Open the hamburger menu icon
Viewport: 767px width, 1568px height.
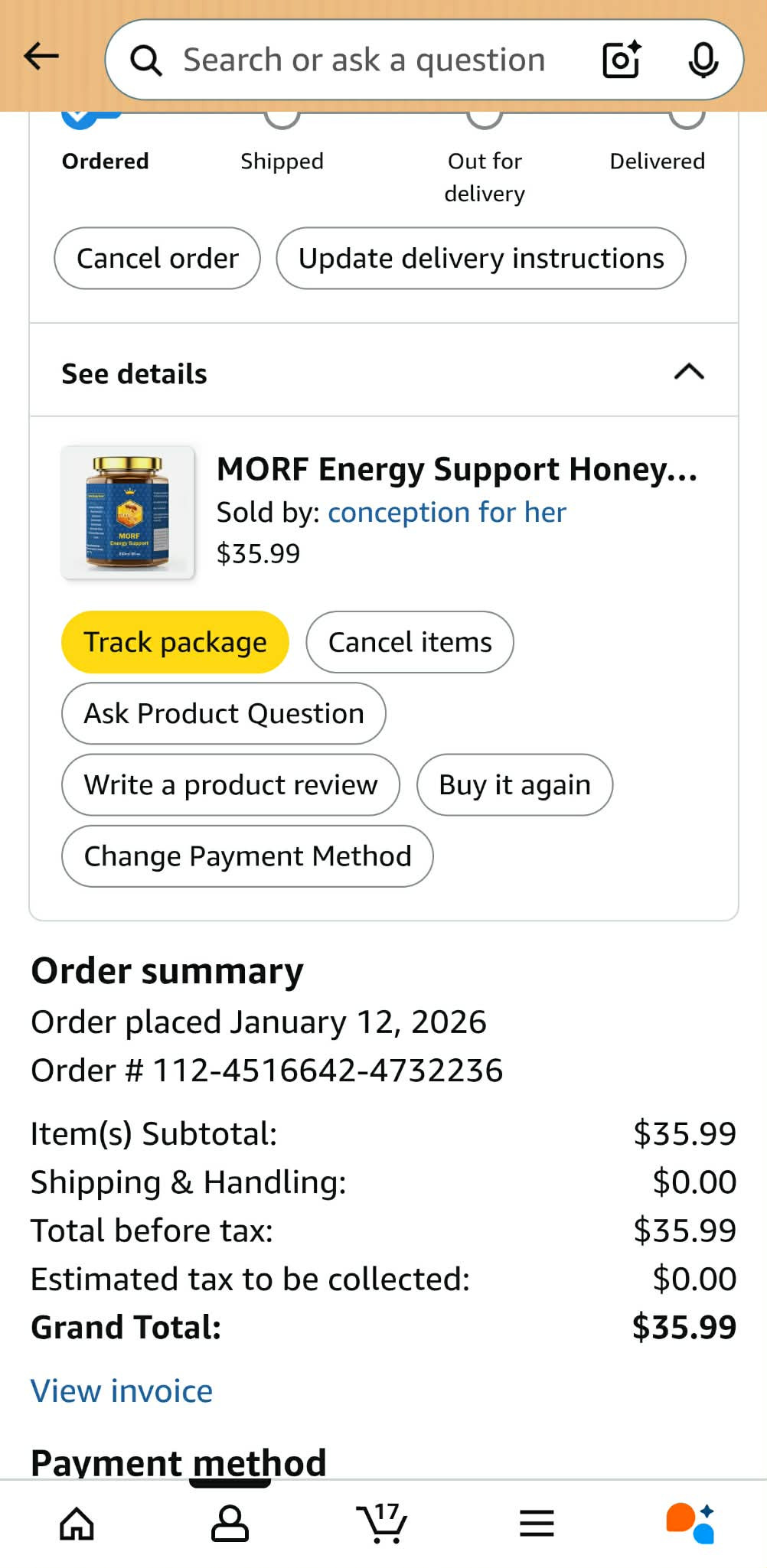pyautogui.click(x=537, y=1523)
